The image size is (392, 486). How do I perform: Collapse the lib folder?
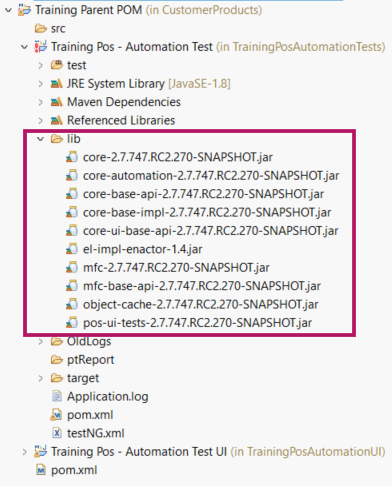(40, 139)
